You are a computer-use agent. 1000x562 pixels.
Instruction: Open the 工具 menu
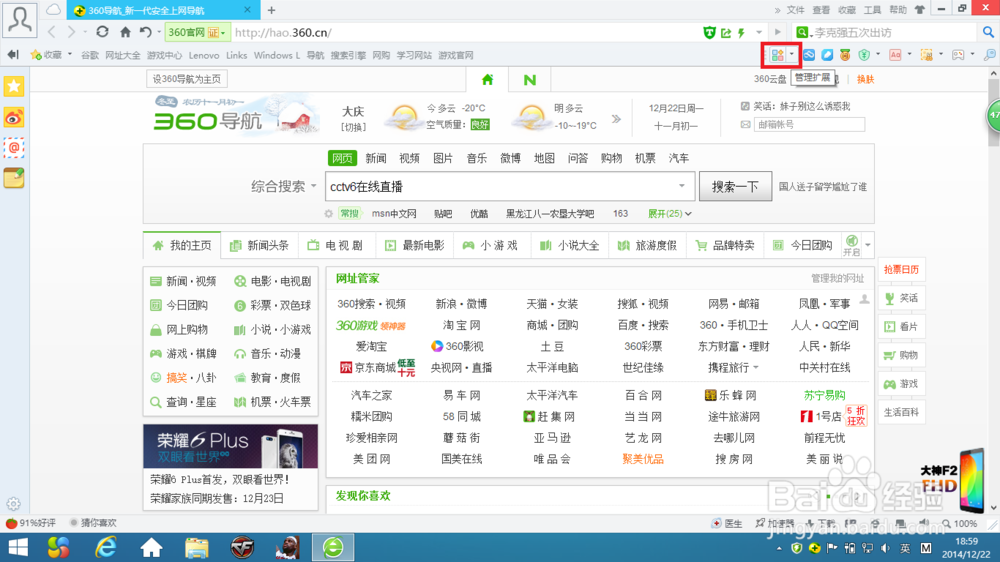pyautogui.click(x=872, y=10)
